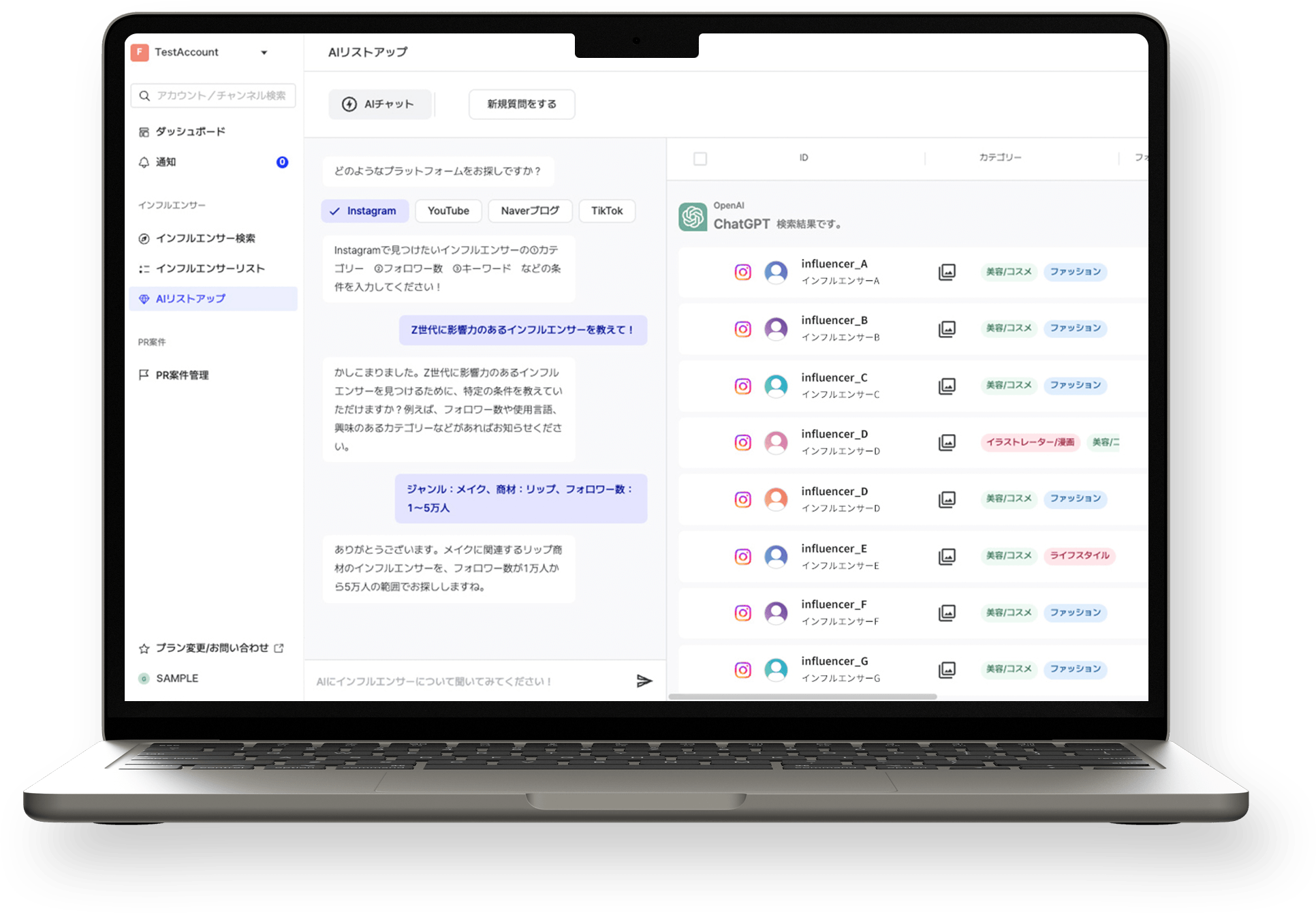Click the avatar of influencer_G

tap(776, 670)
